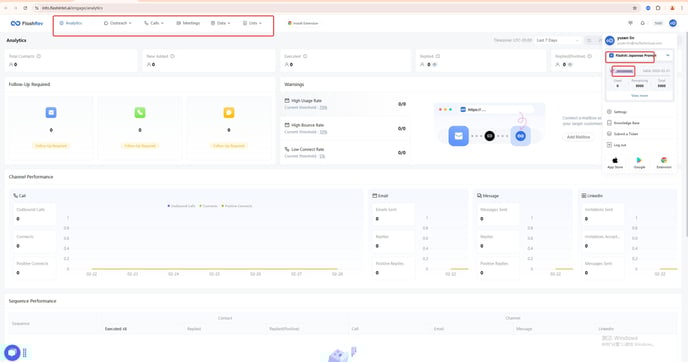Click the Email channel heading

pos(380,196)
